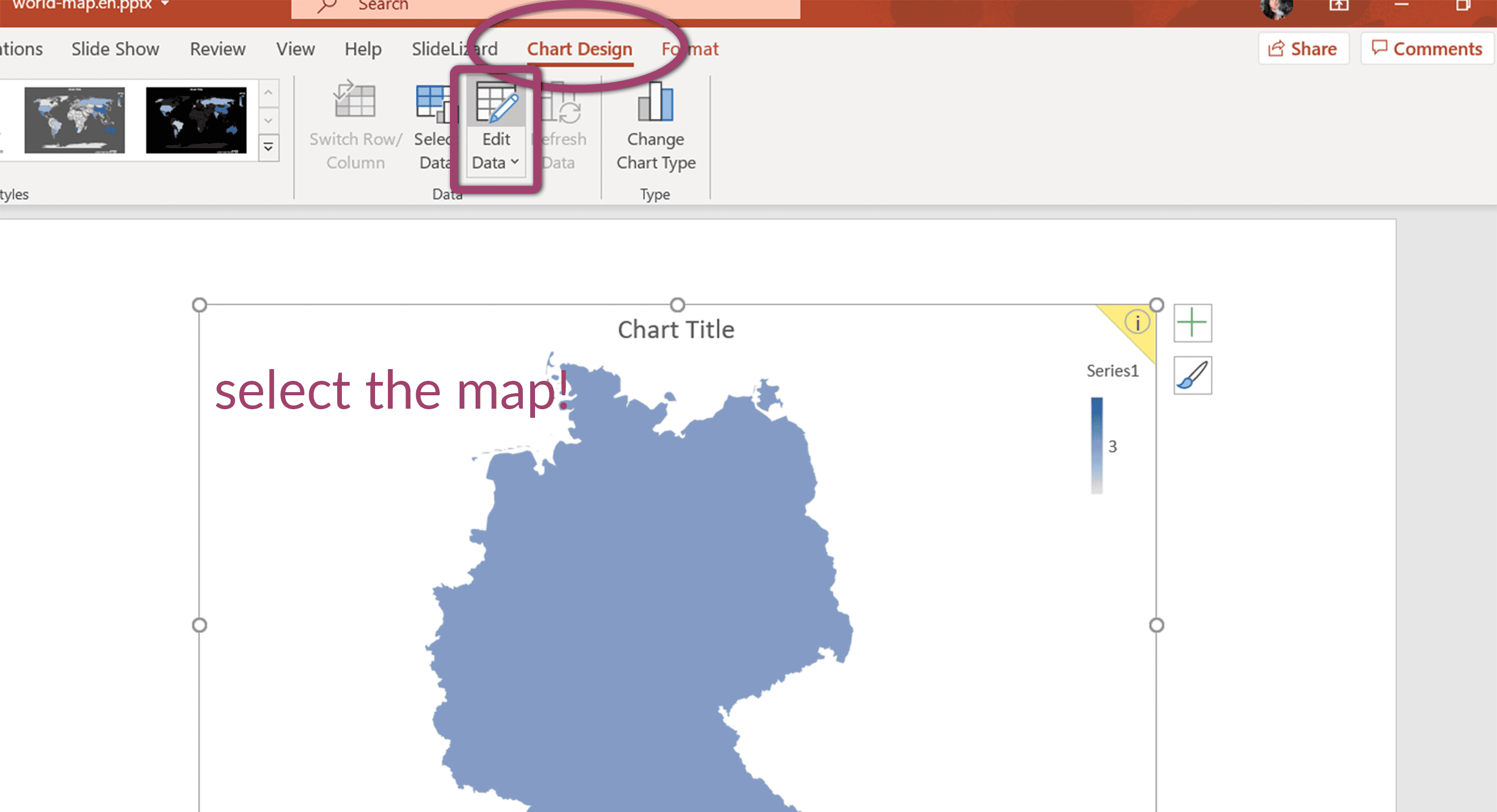Open the Review tab

coord(217,49)
